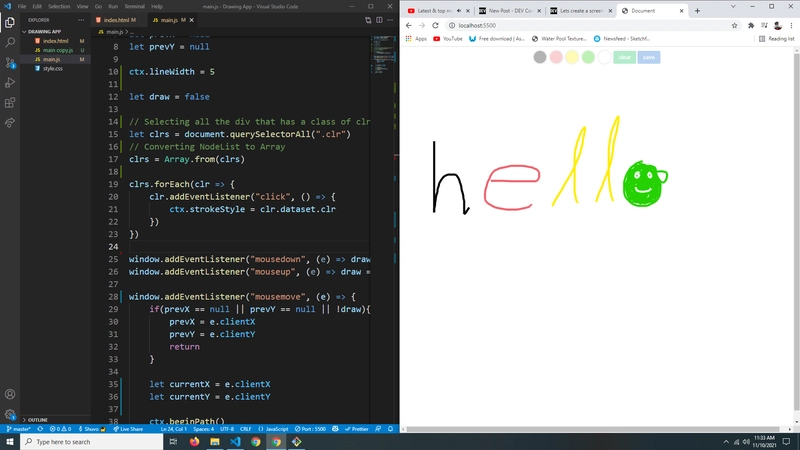Open the File menu

tap(22, 7)
